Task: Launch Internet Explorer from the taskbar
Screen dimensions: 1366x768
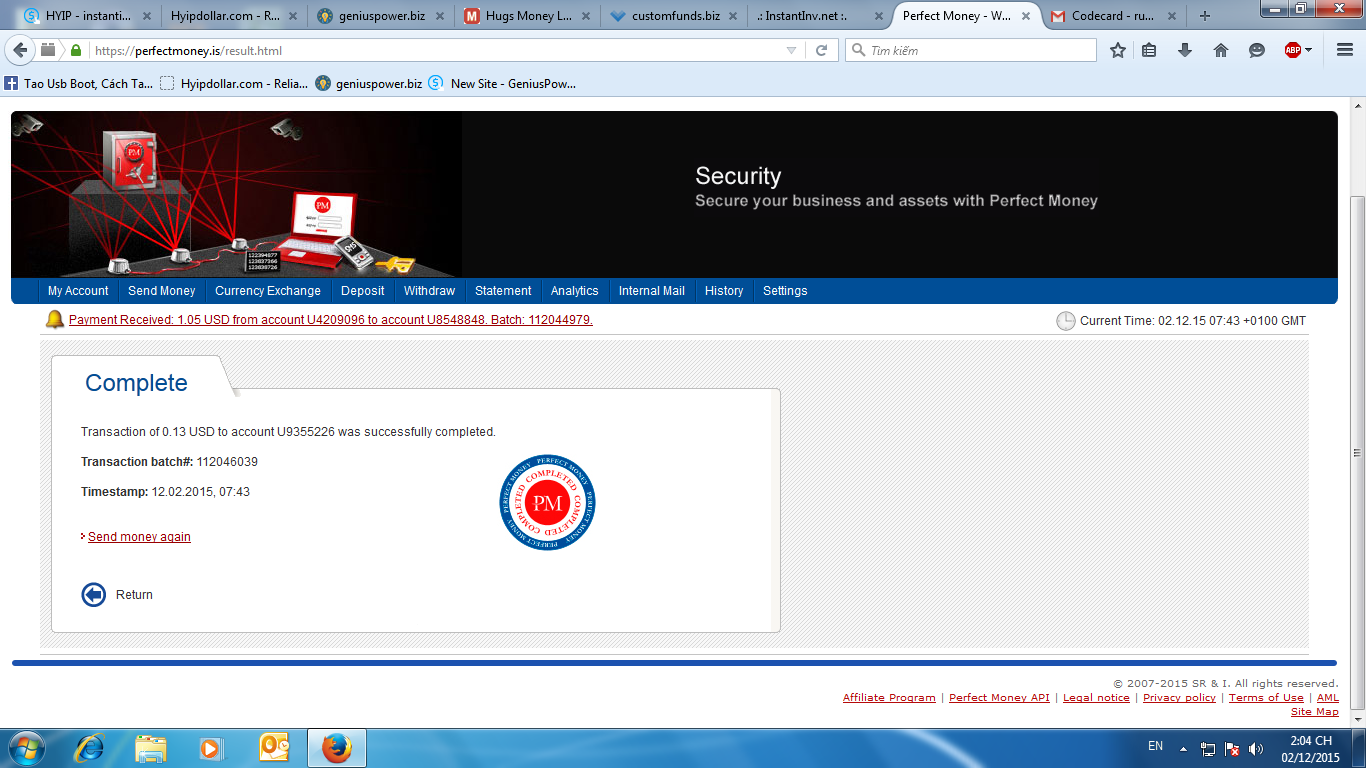Action: pos(90,748)
